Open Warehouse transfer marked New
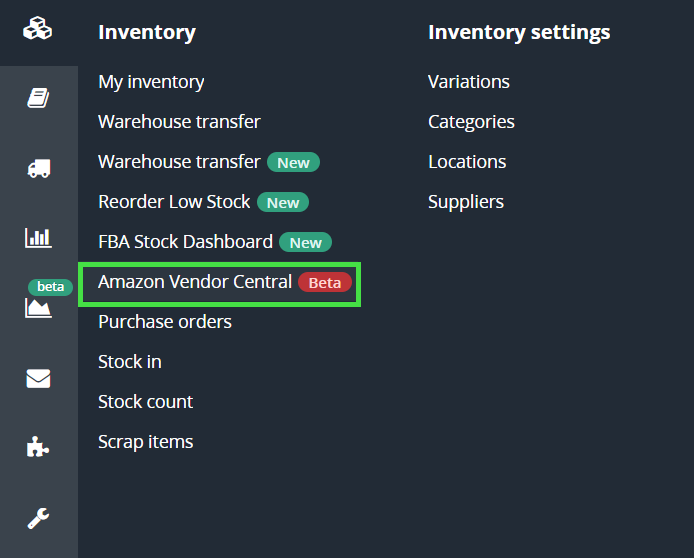Screen dimensions: 694x558 tap(179, 162)
